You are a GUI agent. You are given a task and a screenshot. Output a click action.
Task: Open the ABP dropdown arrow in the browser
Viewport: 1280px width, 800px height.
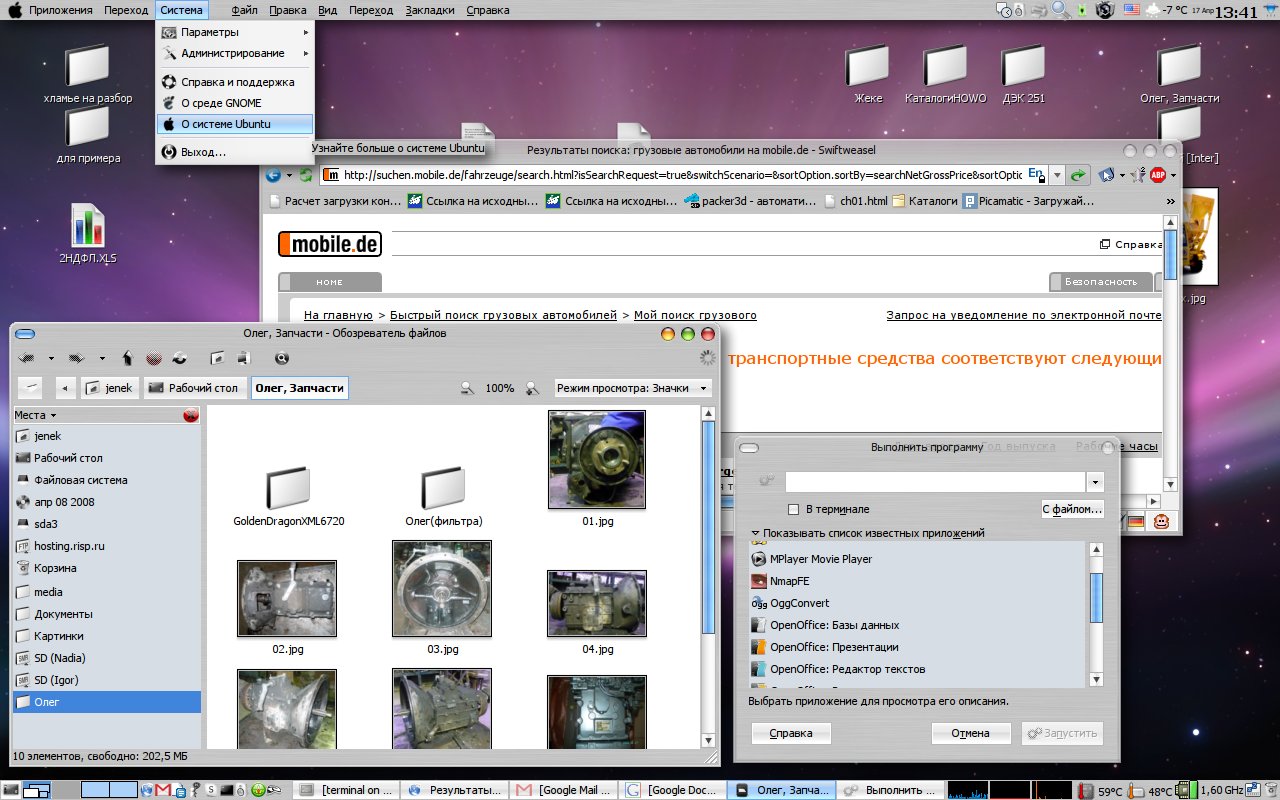tap(1174, 175)
